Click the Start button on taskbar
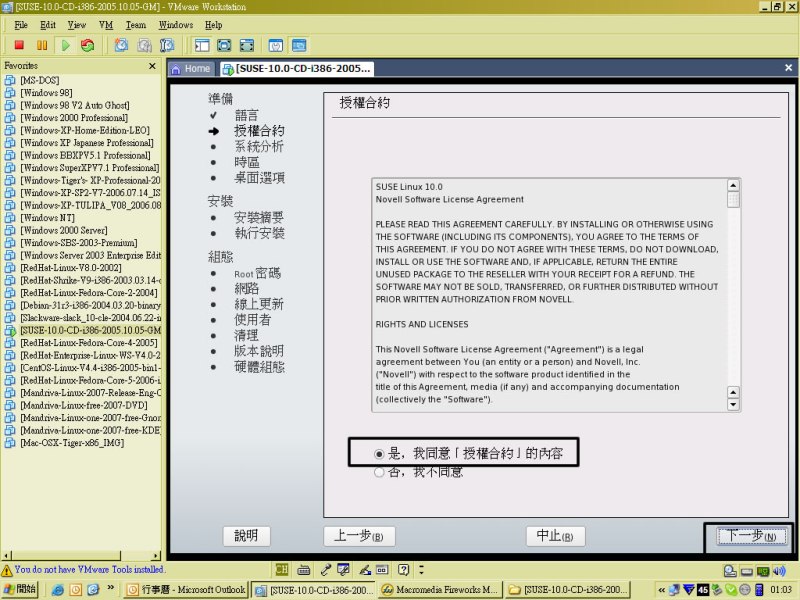 [x=20, y=589]
